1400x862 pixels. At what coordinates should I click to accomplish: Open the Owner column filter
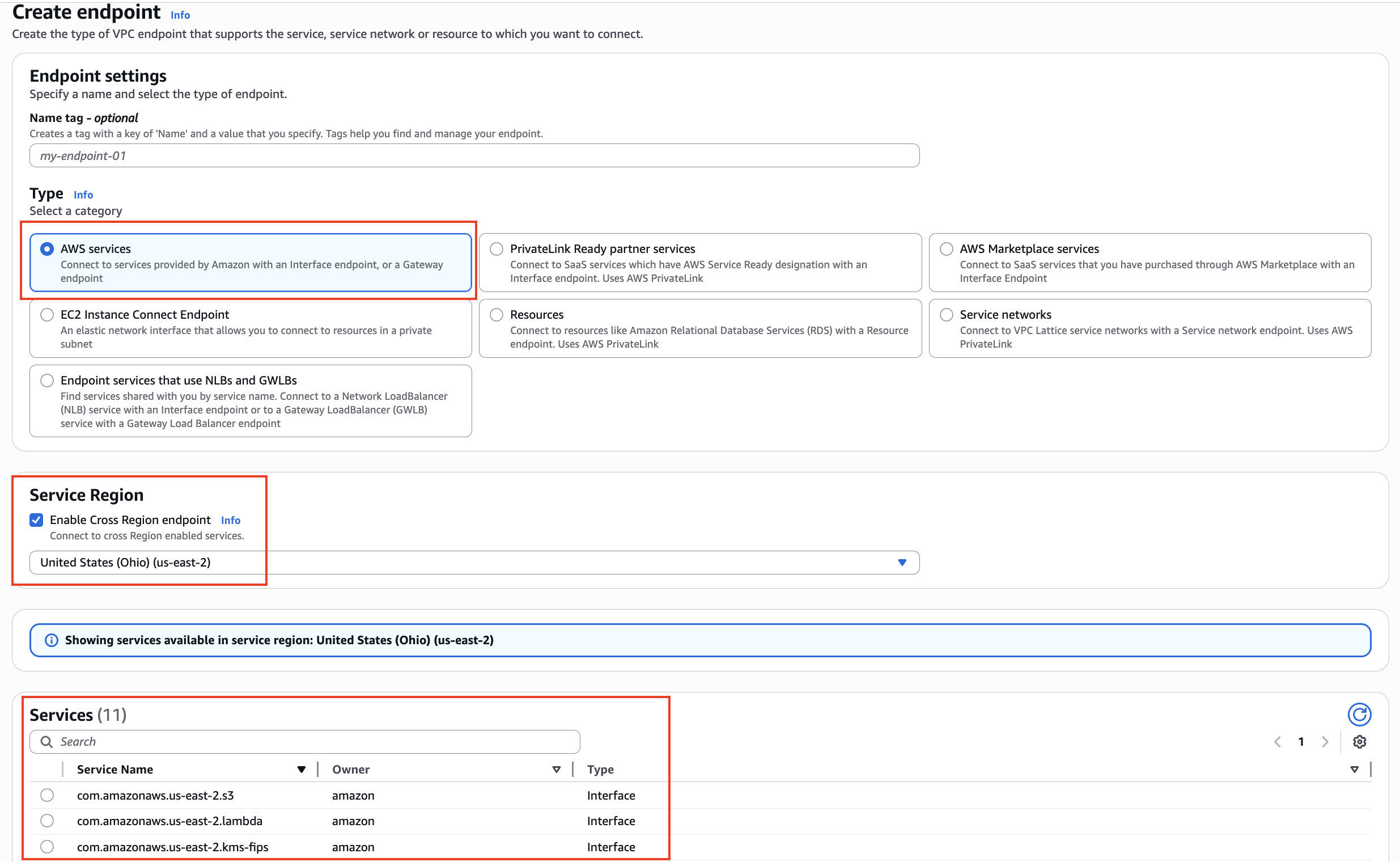[x=557, y=769]
